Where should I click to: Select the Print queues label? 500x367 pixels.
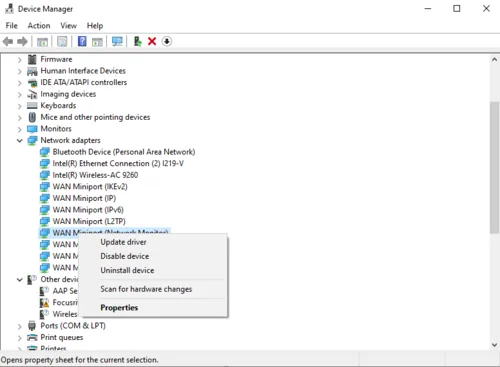62,337
